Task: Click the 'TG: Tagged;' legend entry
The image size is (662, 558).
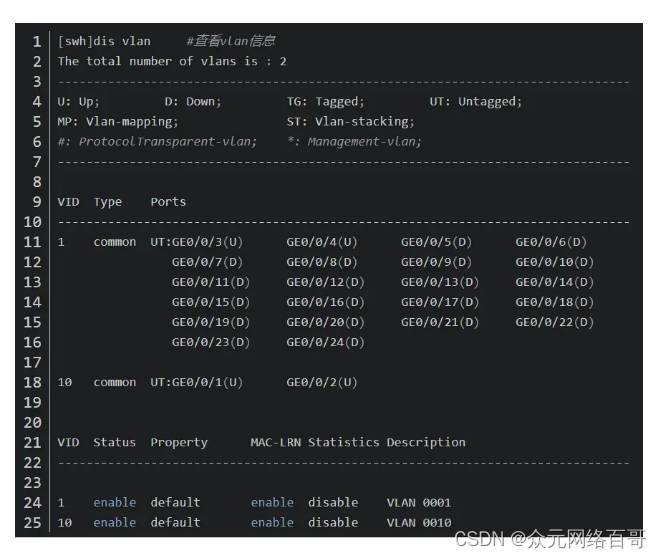Action: point(326,102)
